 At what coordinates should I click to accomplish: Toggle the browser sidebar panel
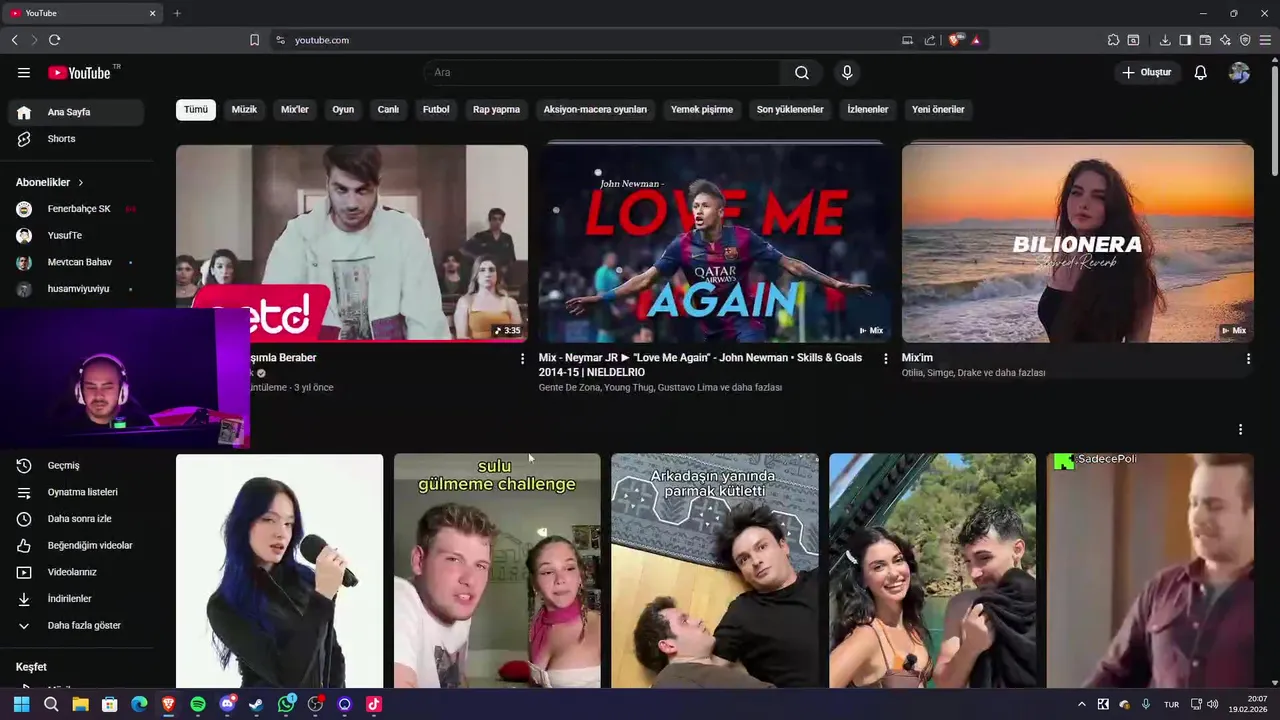coord(1185,40)
